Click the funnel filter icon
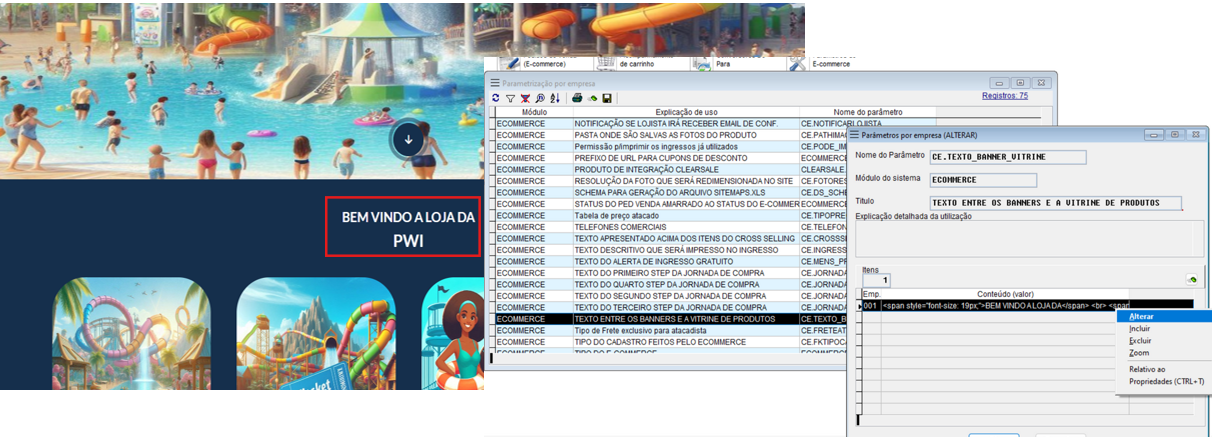The width and height of the screenshot is (1212, 437). point(510,98)
